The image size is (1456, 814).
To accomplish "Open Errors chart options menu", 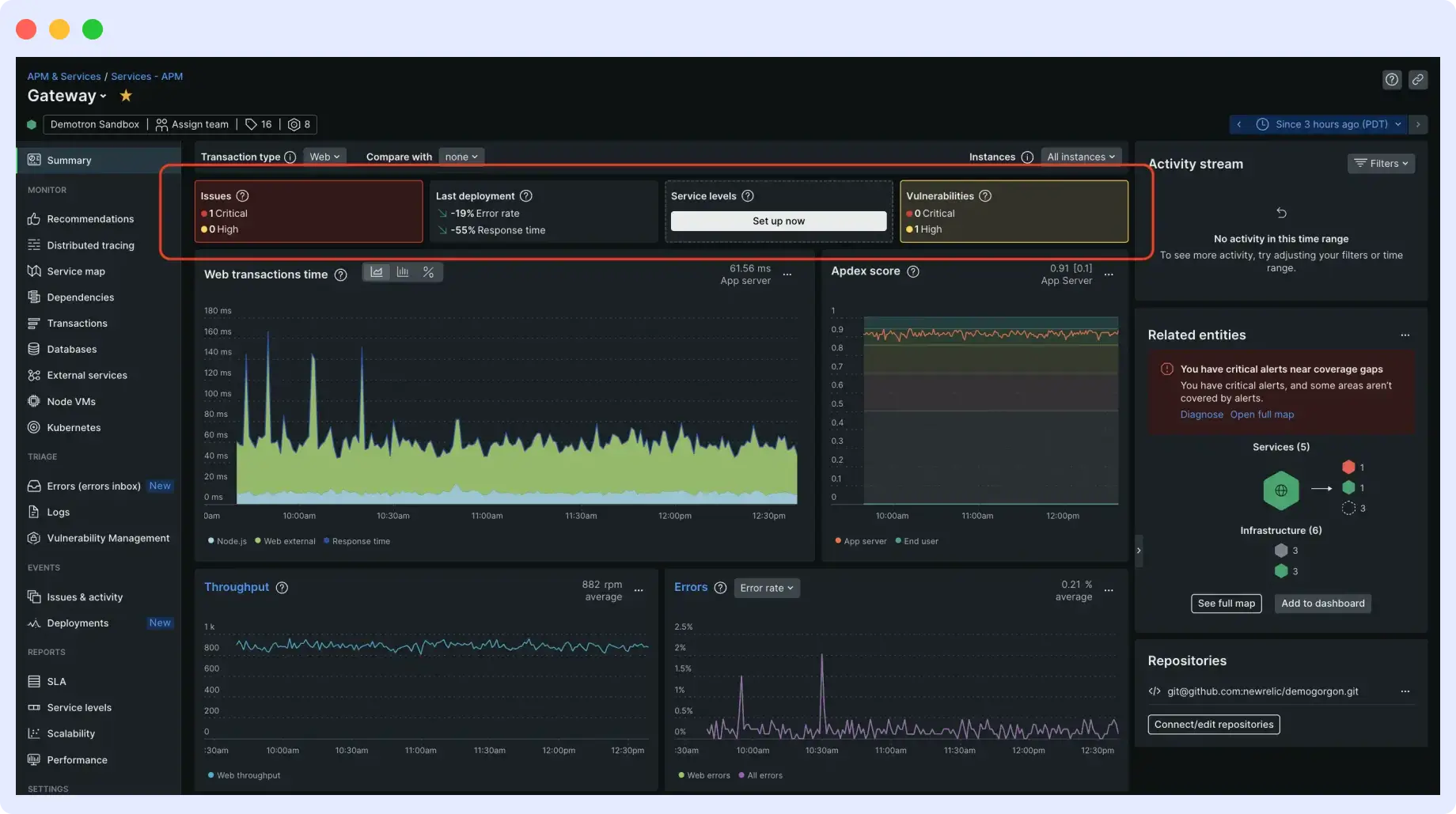I will 1109,590.
